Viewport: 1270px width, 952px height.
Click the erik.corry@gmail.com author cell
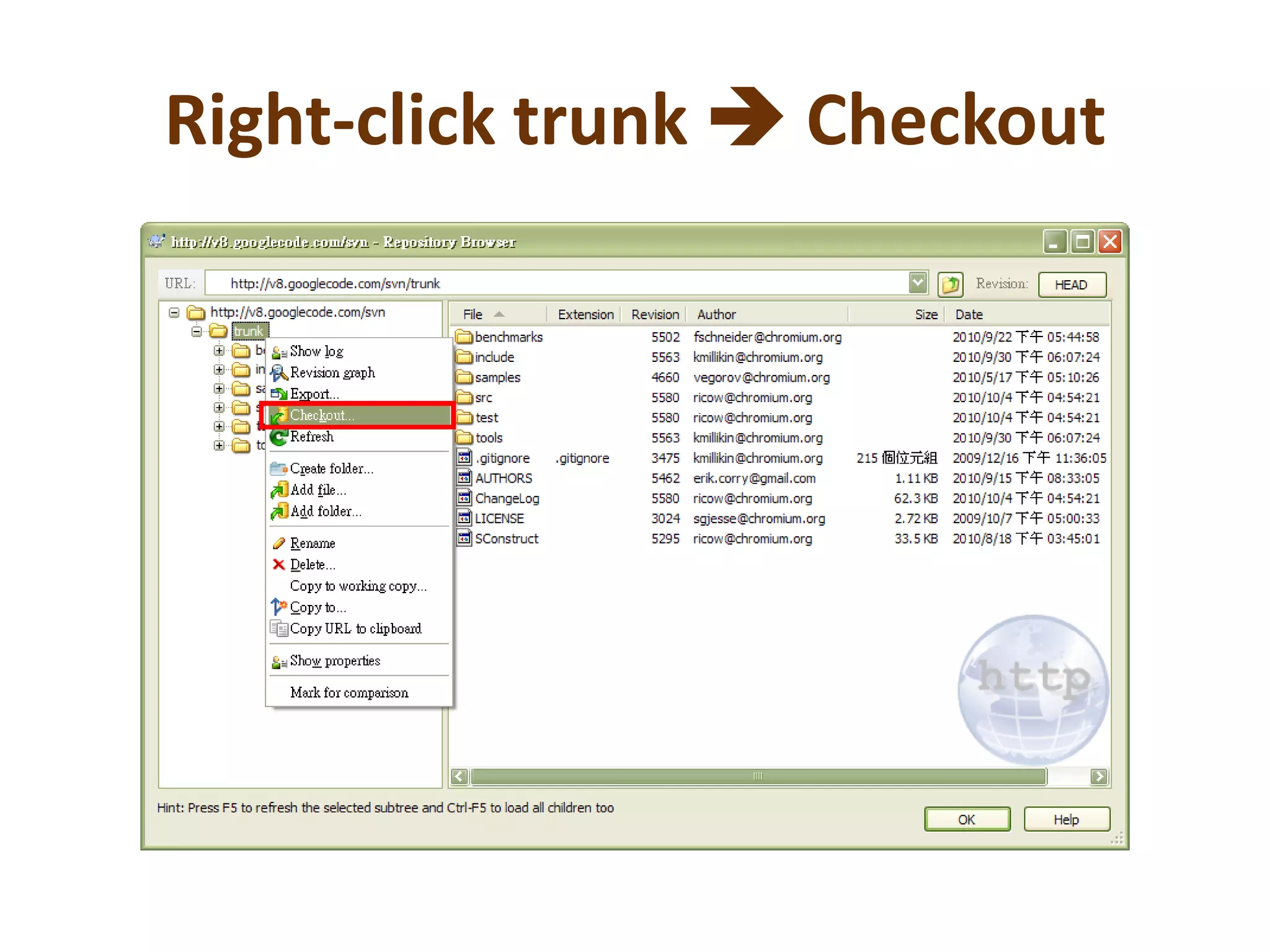click(755, 478)
